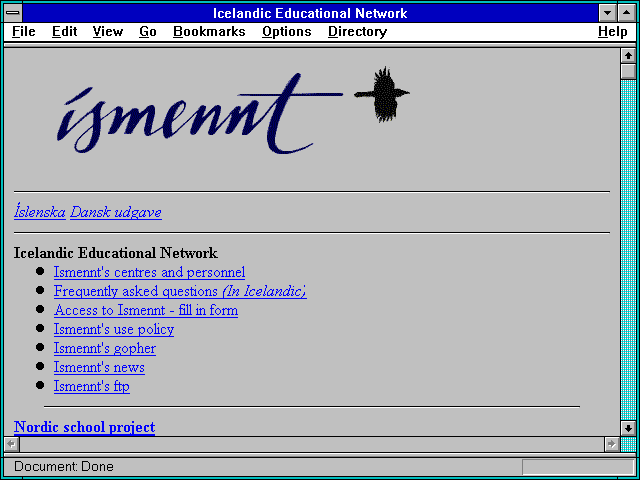Screen dimensions: 640x480
Task: Click the horizontal scrollbar right arrow
Action: click(611, 444)
